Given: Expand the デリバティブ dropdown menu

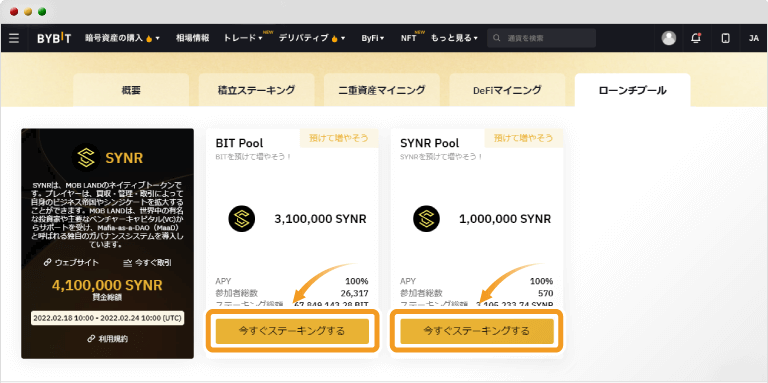Looking at the screenshot, I should (312, 38).
